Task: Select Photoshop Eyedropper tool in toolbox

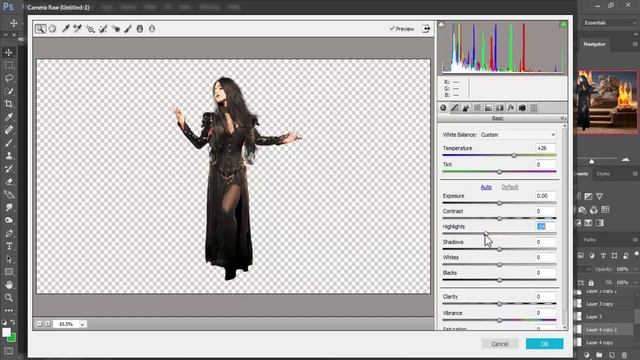Action: click(x=9, y=117)
